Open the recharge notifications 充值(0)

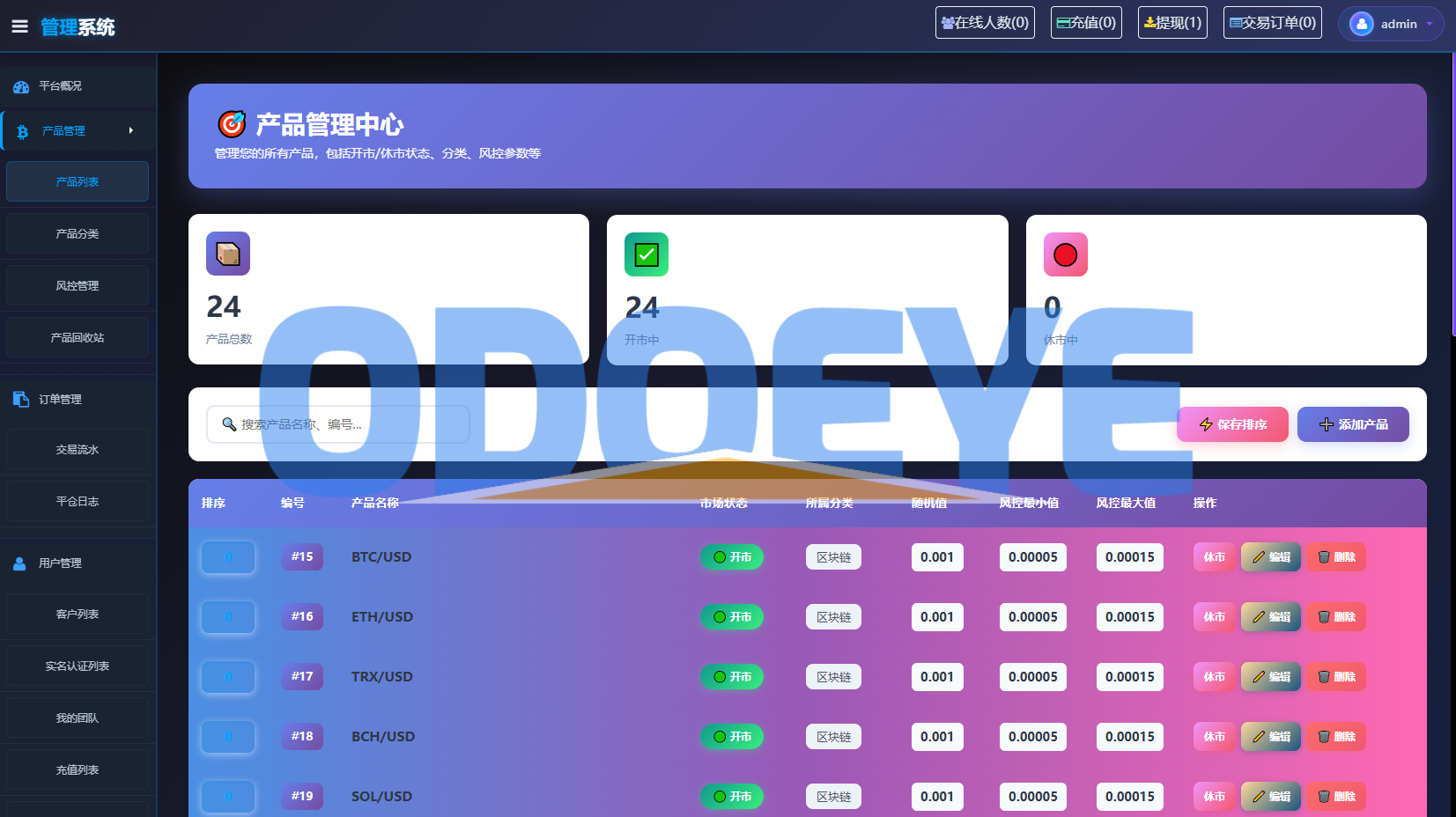1086,23
